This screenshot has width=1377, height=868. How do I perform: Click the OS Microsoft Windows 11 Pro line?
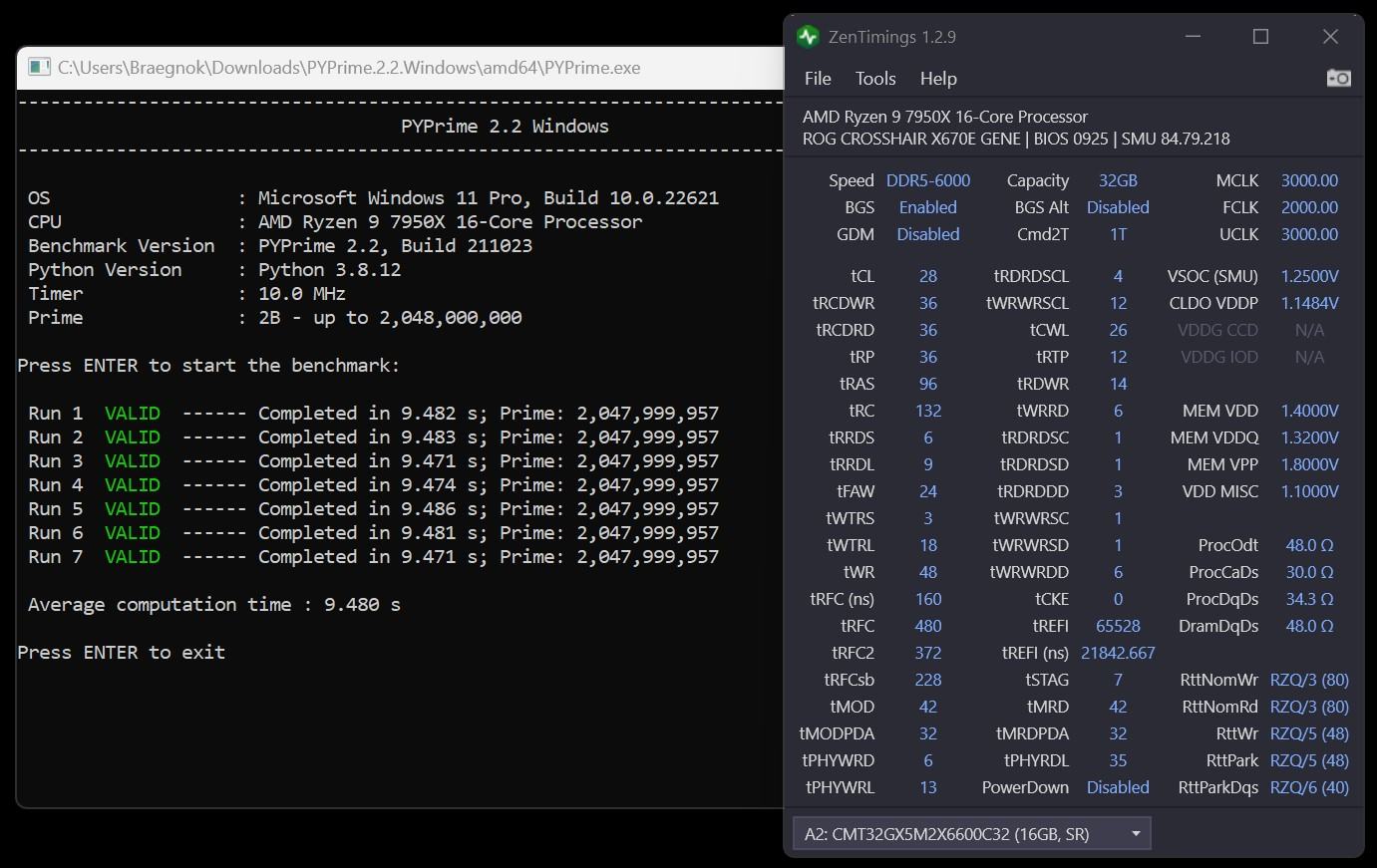pos(373,197)
